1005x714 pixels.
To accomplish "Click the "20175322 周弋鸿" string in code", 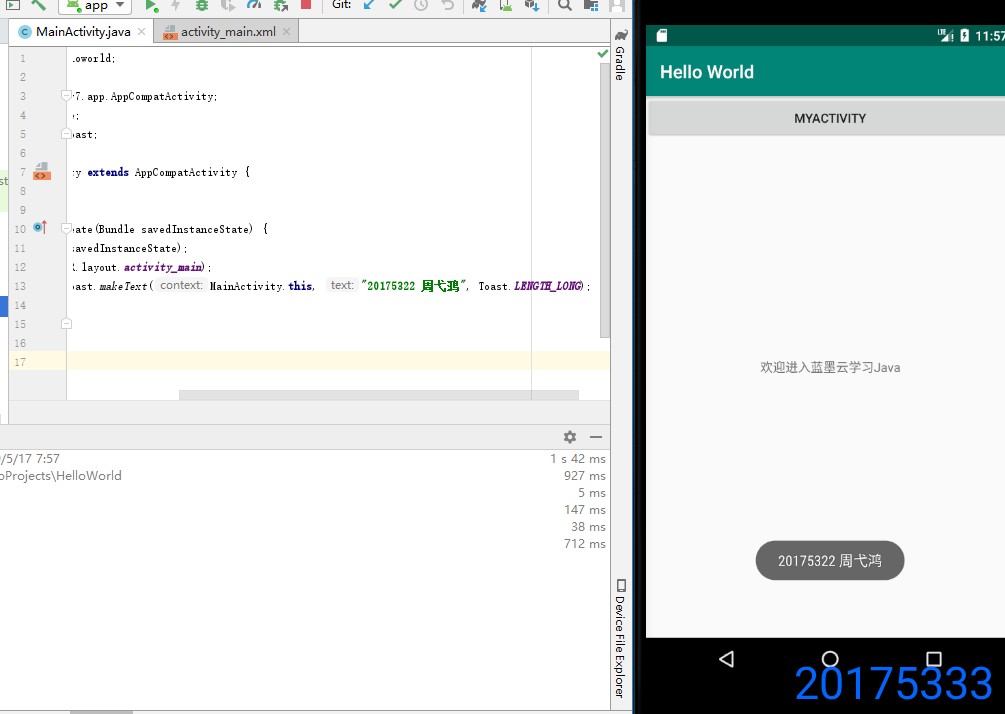I will pyautogui.click(x=412, y=286).
